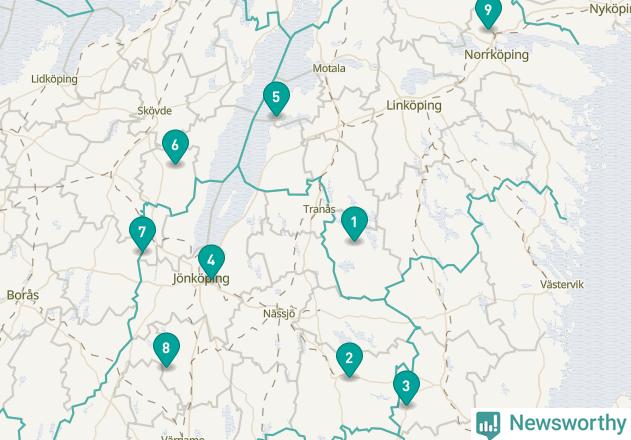Click the Motala town label

click(329, 68)
